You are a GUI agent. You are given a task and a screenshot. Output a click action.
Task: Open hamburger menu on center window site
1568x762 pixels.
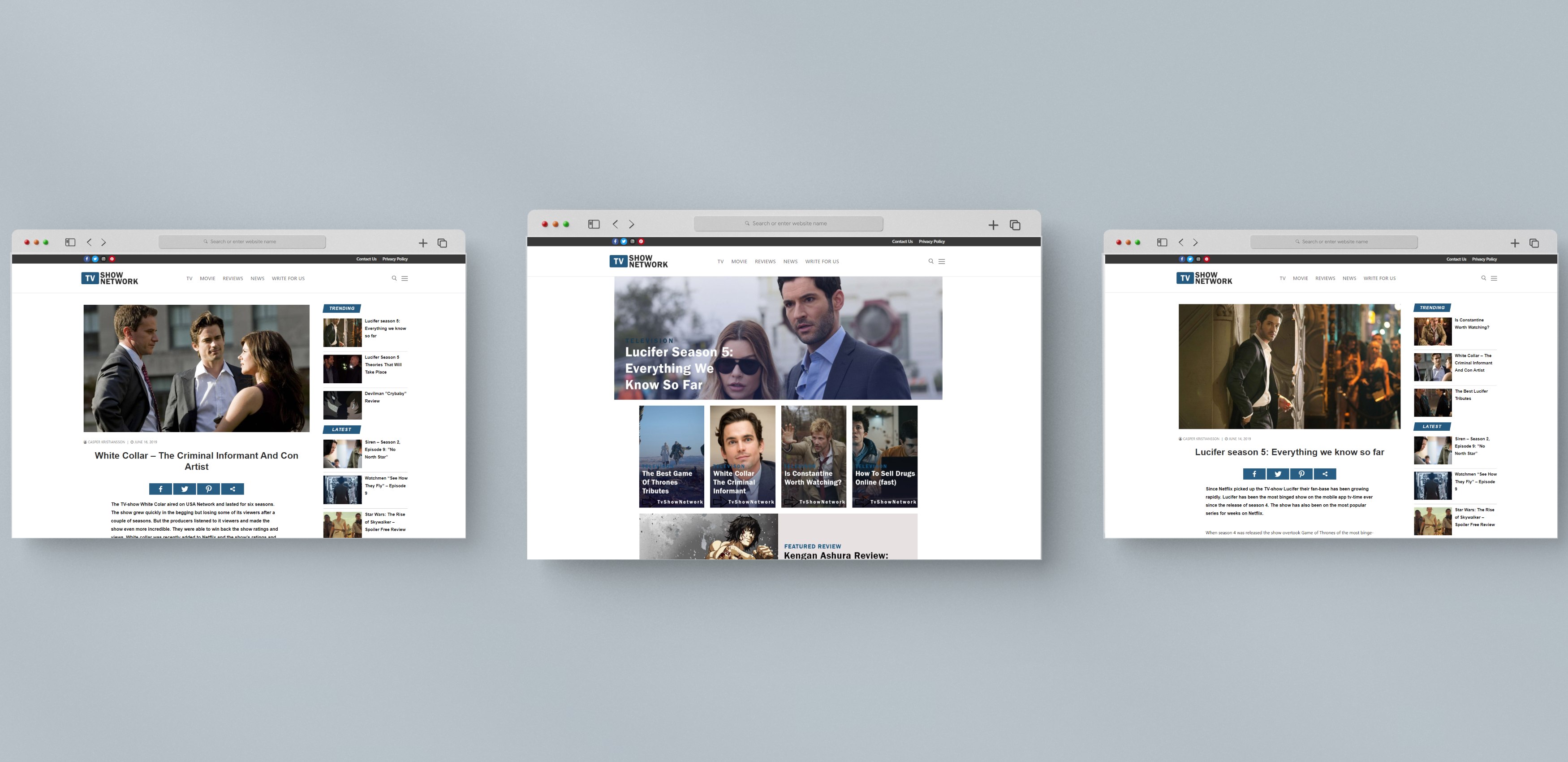coord(942,261)
